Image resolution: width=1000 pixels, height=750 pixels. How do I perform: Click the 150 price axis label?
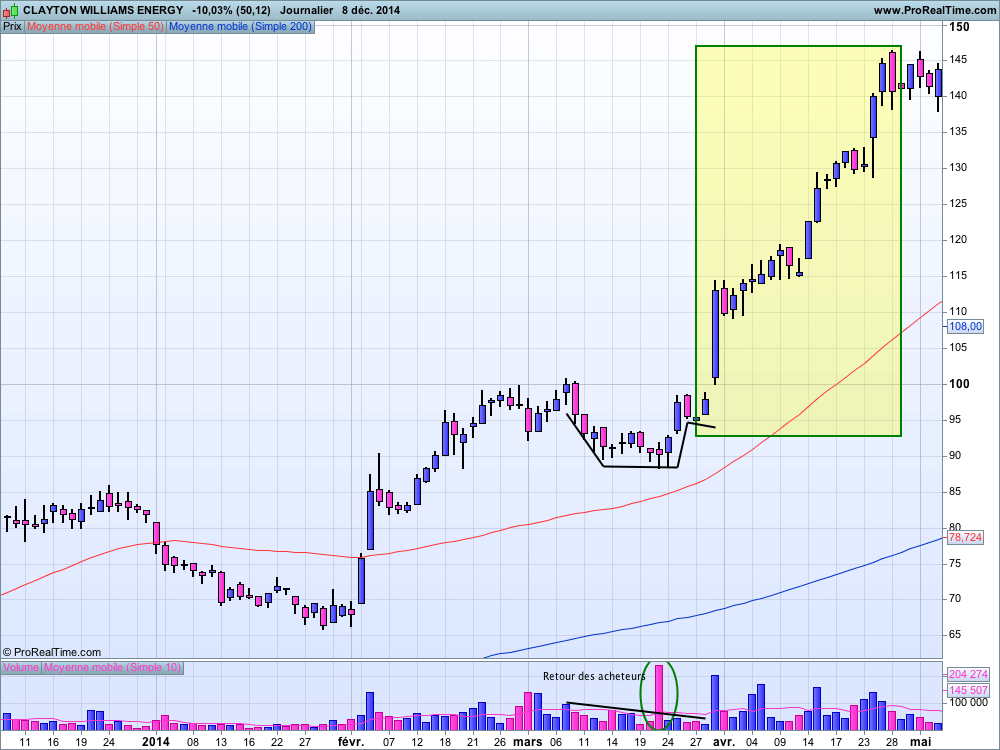[959, 27]
